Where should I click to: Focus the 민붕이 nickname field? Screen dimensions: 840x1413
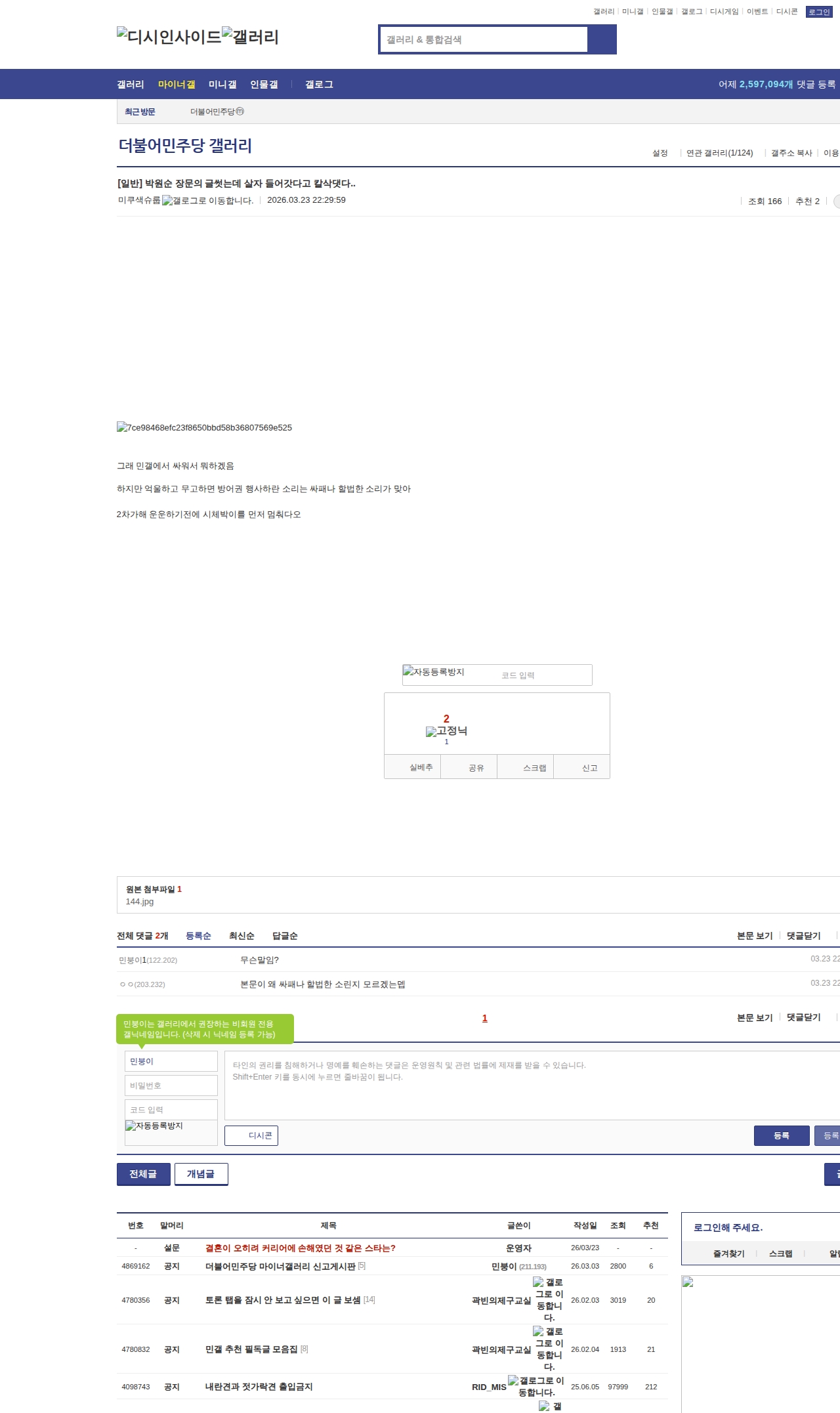tap(171, 1061)
